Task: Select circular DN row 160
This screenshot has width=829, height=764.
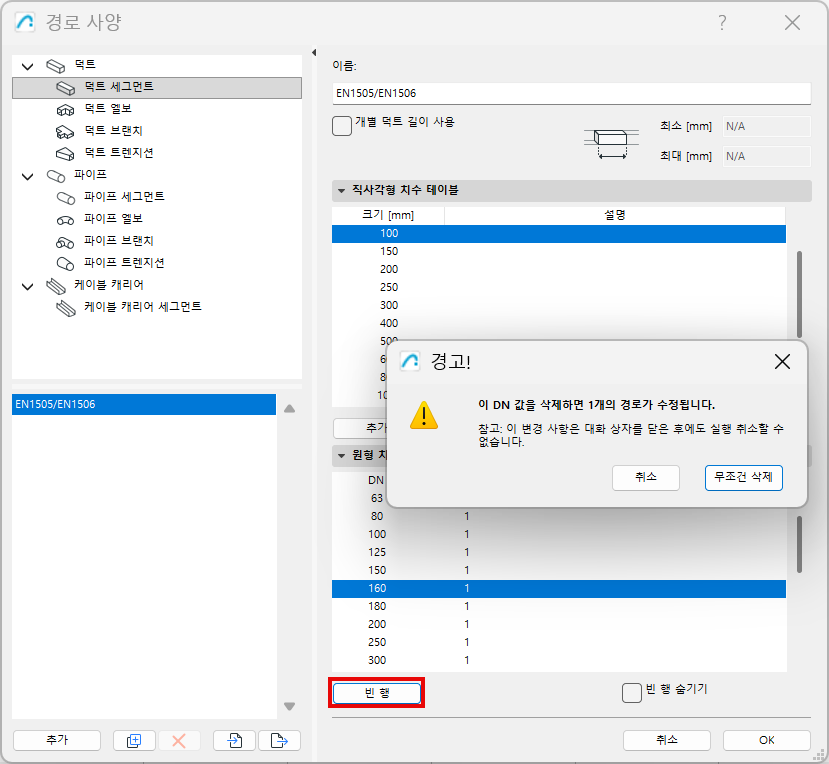Action: pos(559,588)
